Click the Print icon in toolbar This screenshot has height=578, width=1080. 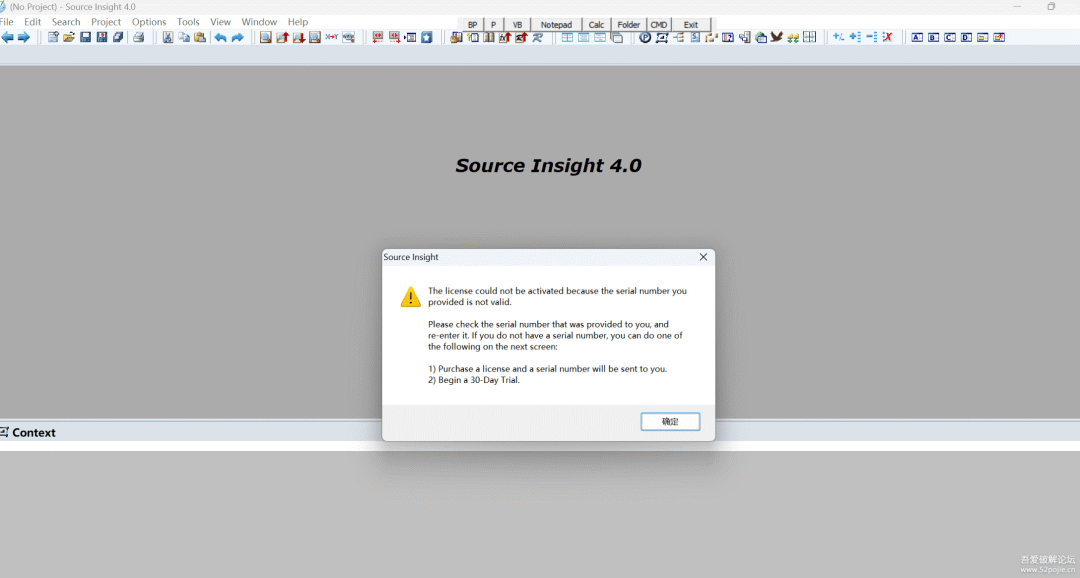point(139,38)
